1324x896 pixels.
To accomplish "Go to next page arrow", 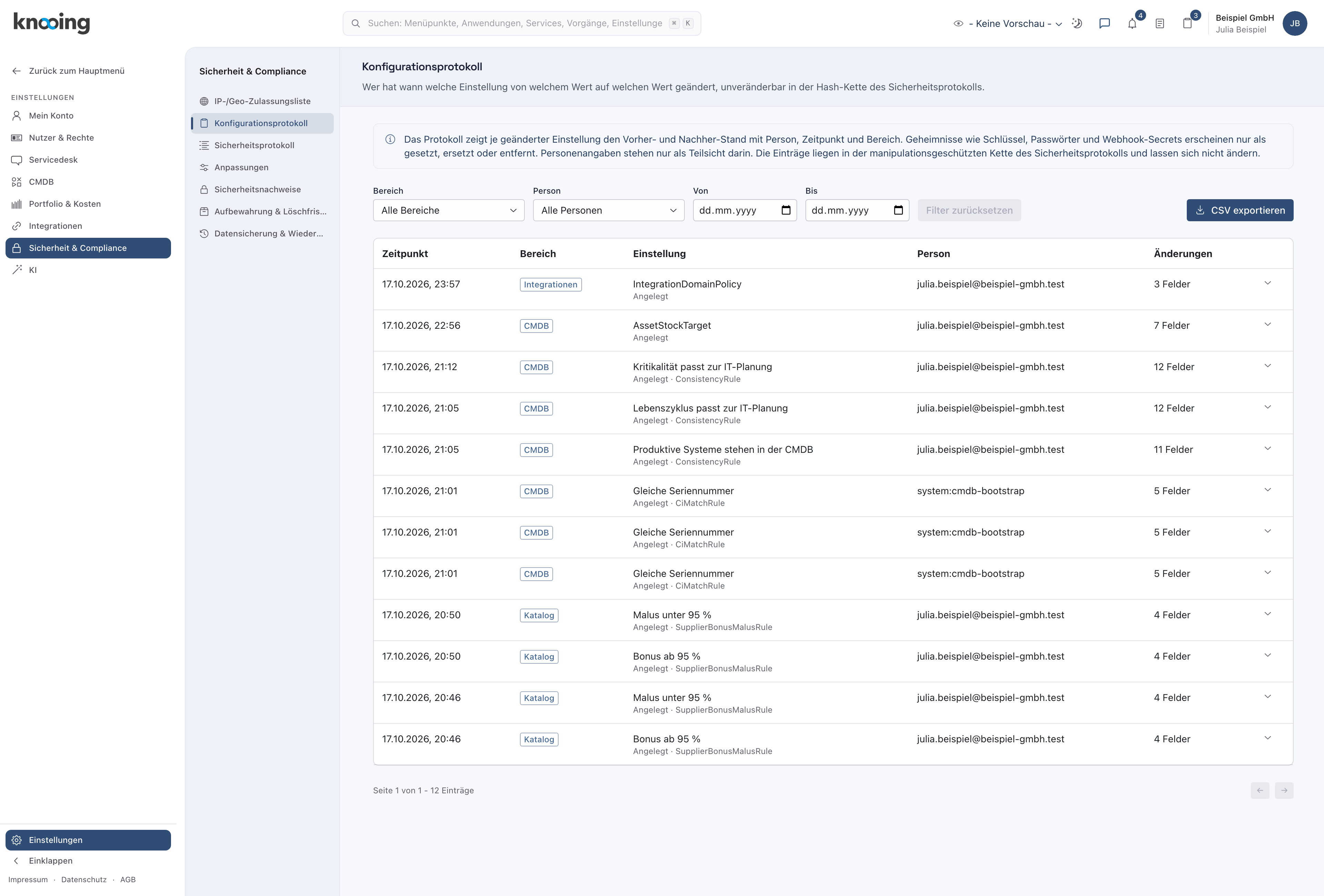I will point(1284,790).
